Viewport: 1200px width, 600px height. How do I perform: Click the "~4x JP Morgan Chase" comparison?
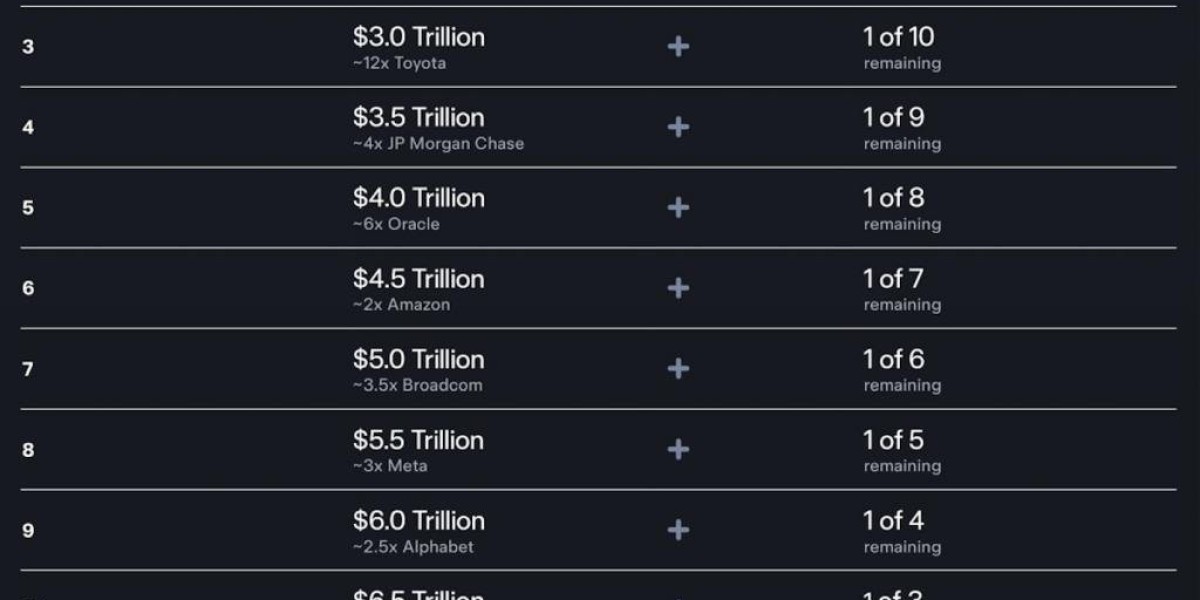pos(438,144)
